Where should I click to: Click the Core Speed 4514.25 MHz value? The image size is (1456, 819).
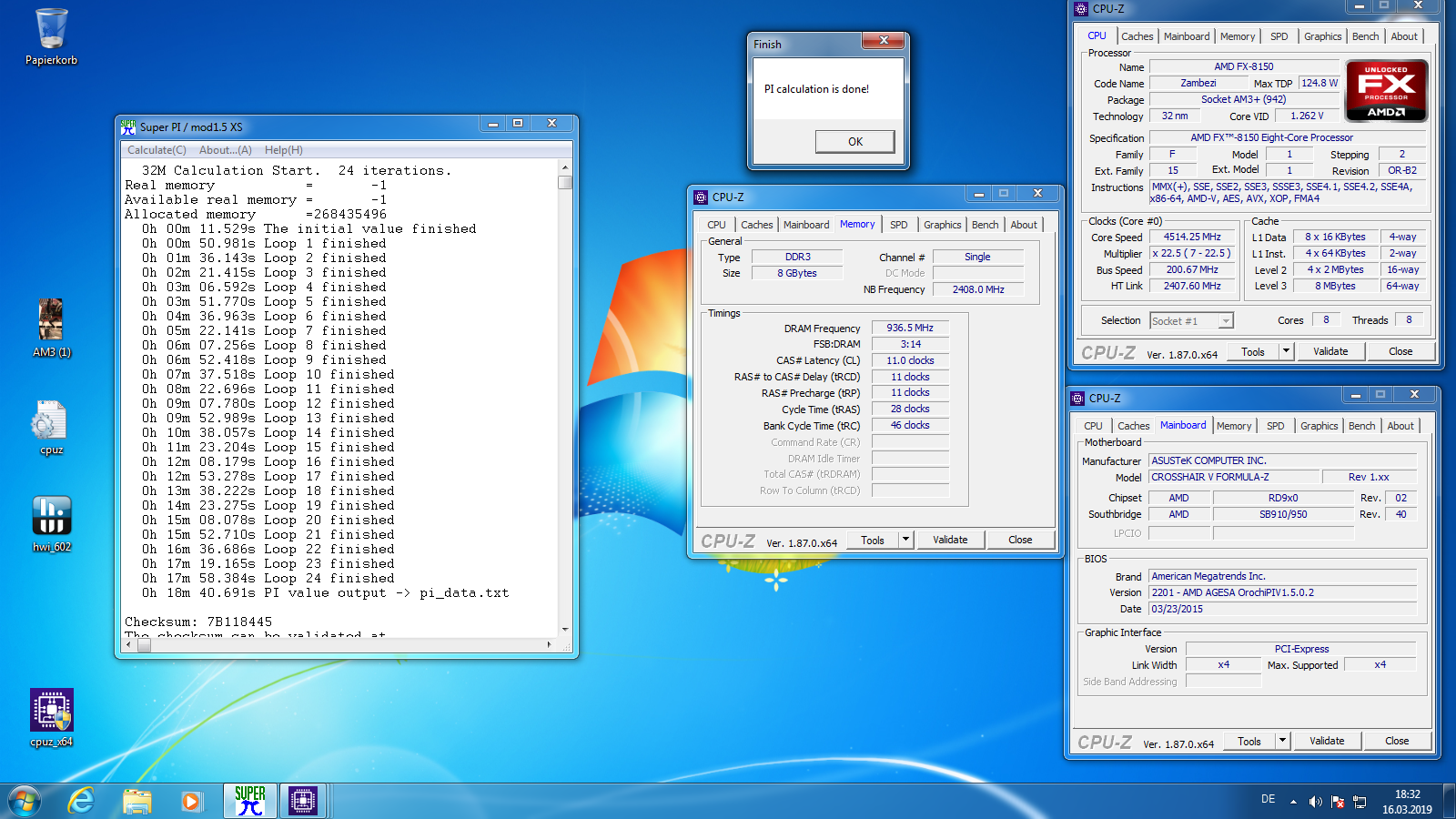1192,237
